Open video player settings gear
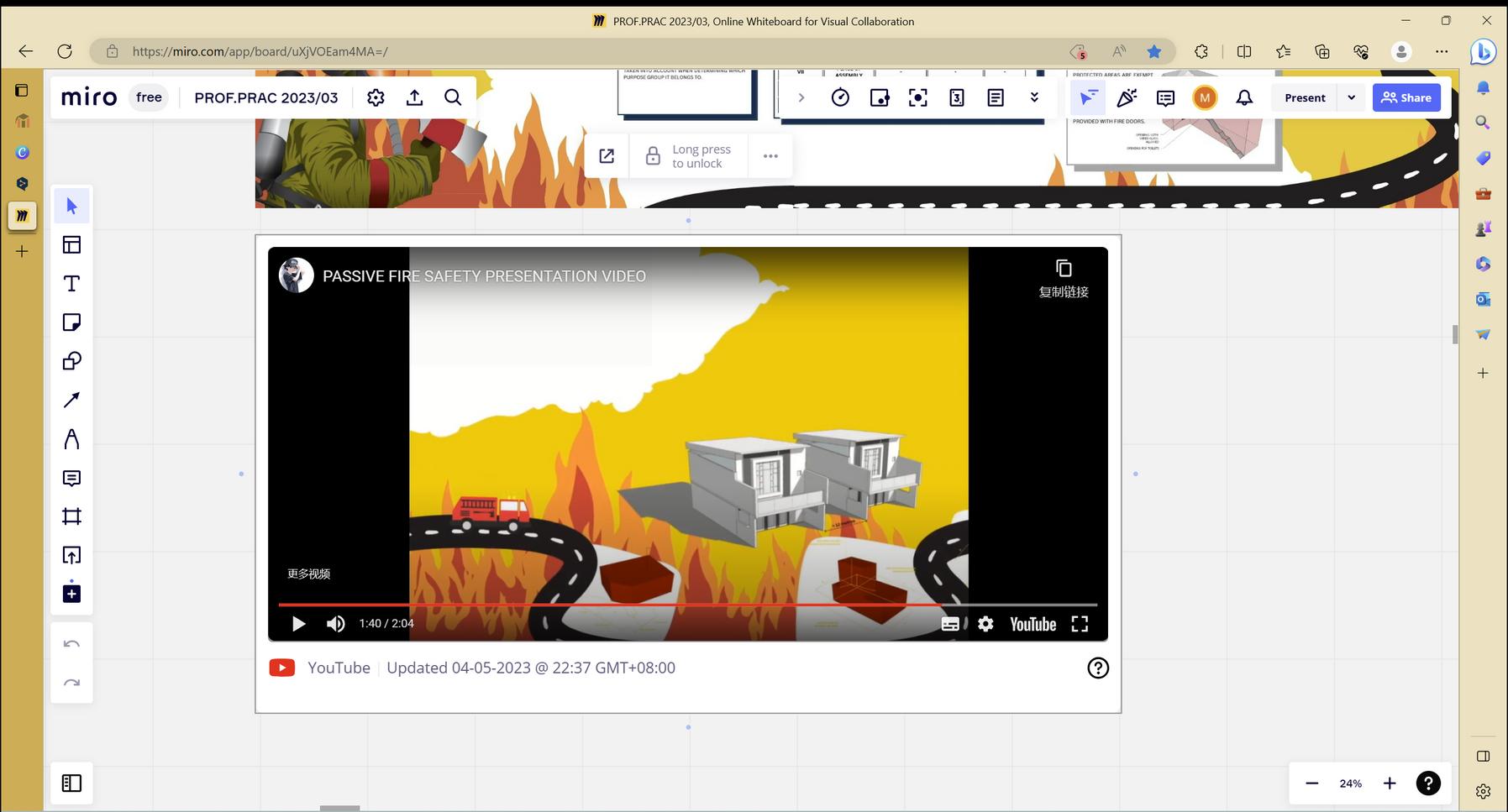Image resolution: width=1508 pixels, height=812 pixels. pos(985,624)
